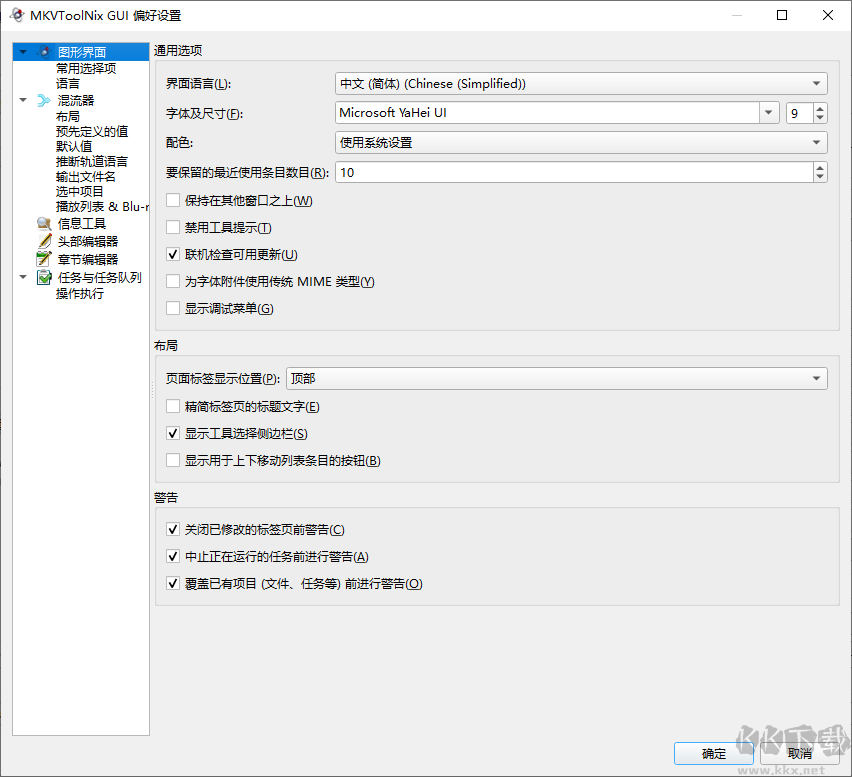Screen dimensions: 852x777
Task: Select 信息工具 label in the tree
Action: click(82, 223)
